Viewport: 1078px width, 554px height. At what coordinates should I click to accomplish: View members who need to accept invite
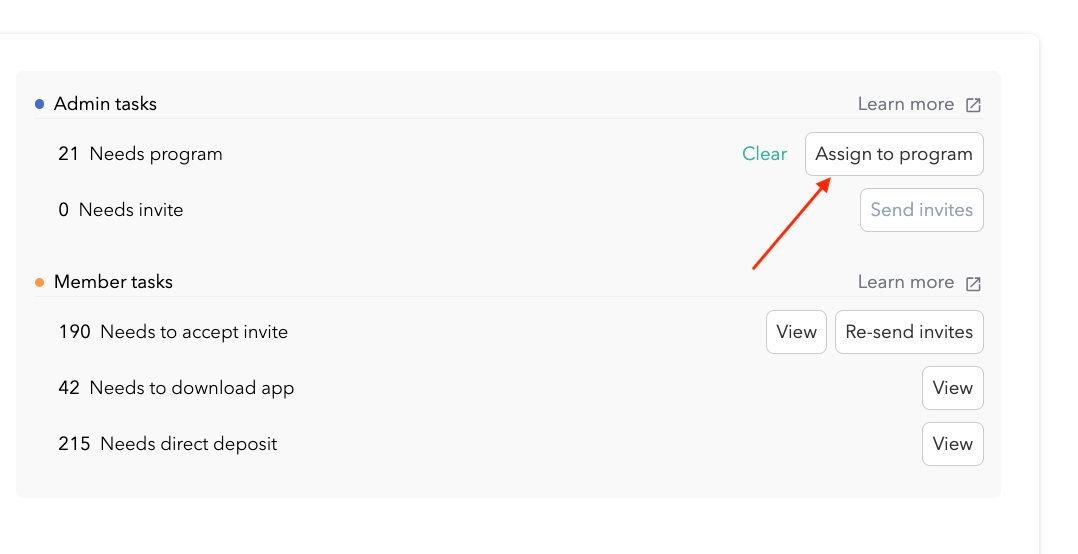click(796, 332)
